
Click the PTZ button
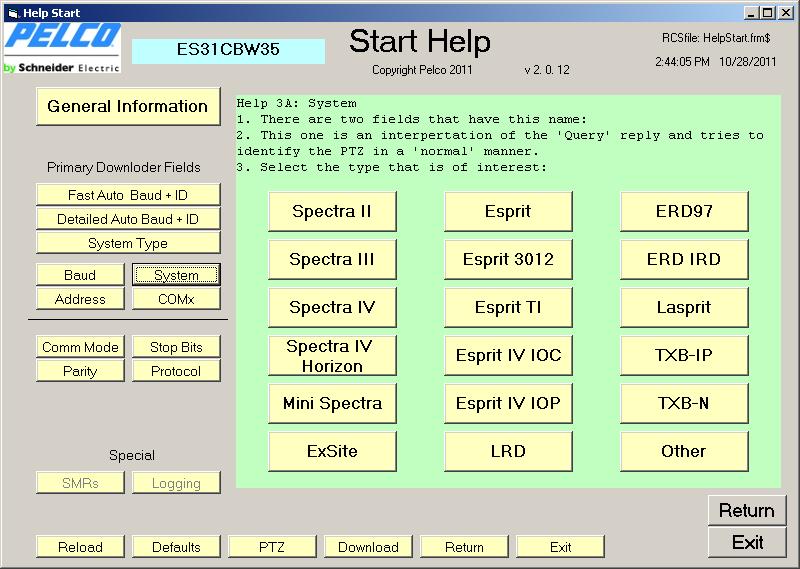pyautogui.click(x=272, y=547)
